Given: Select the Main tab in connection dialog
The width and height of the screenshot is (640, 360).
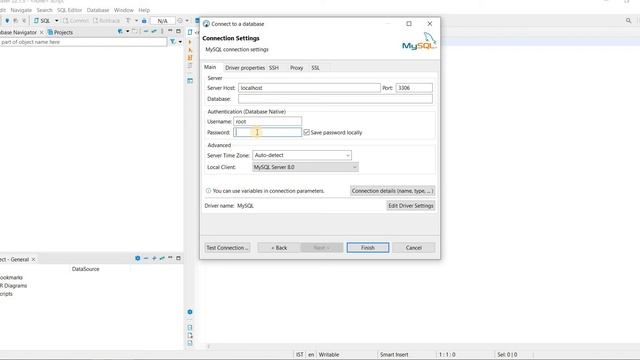Looking at the screenshot, I should coord(210,67).
